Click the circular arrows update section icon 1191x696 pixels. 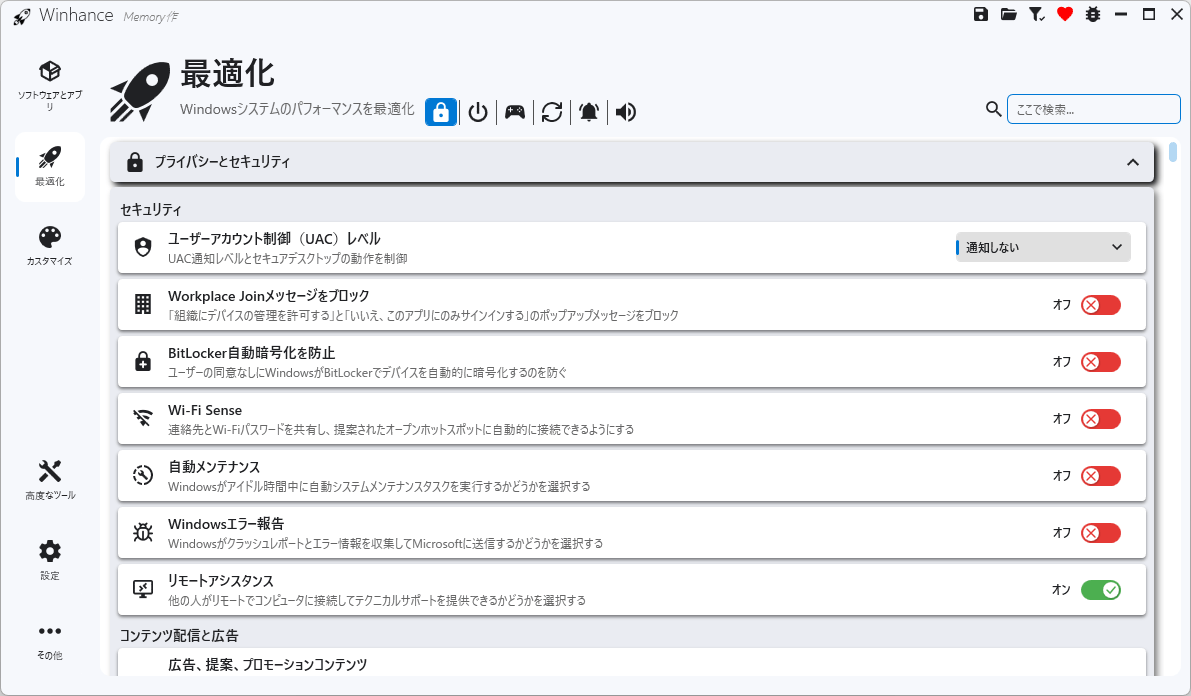point(552,112)
